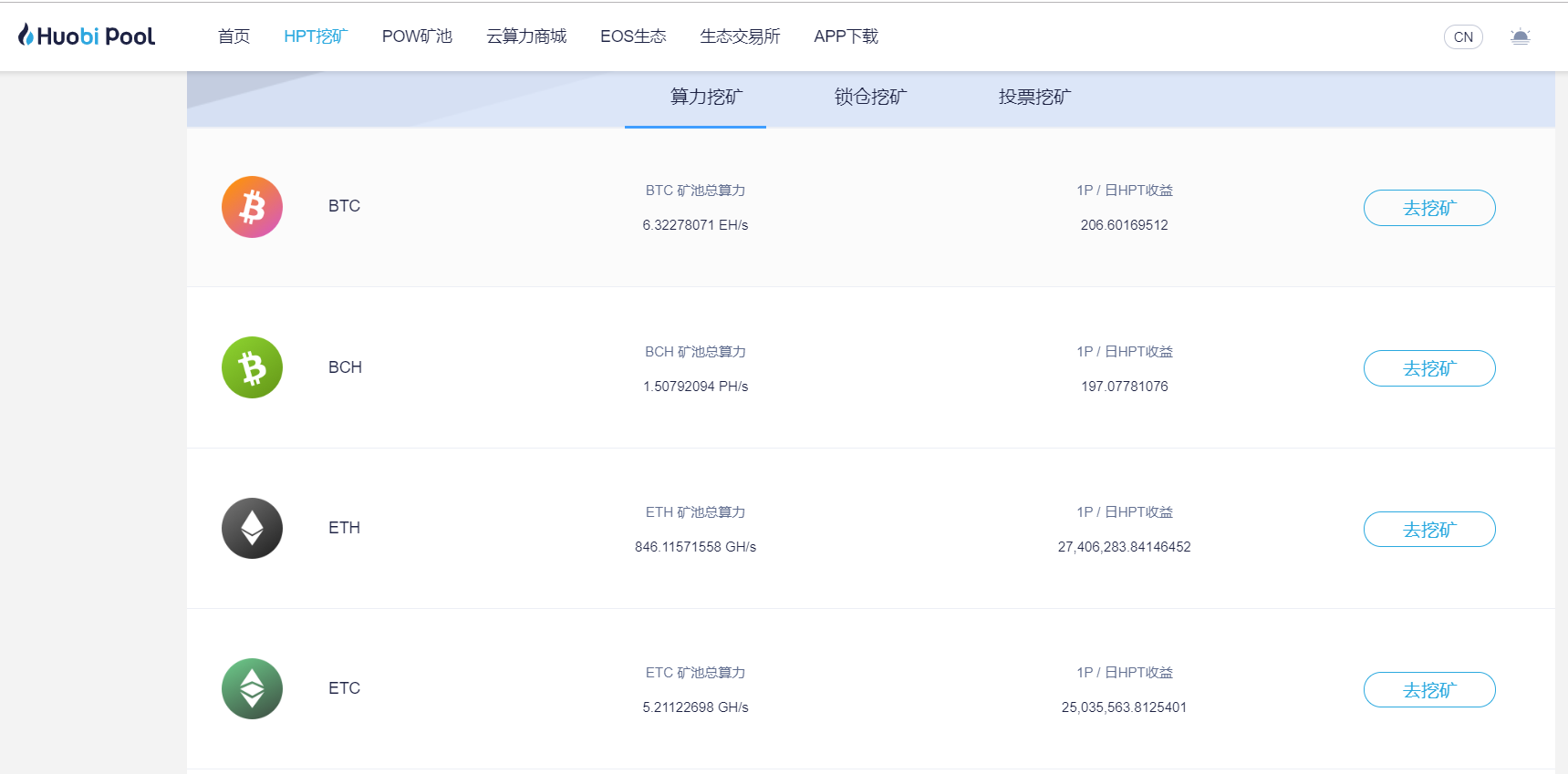
Task: Click the BCH coin icon
Action: (252, 367)
